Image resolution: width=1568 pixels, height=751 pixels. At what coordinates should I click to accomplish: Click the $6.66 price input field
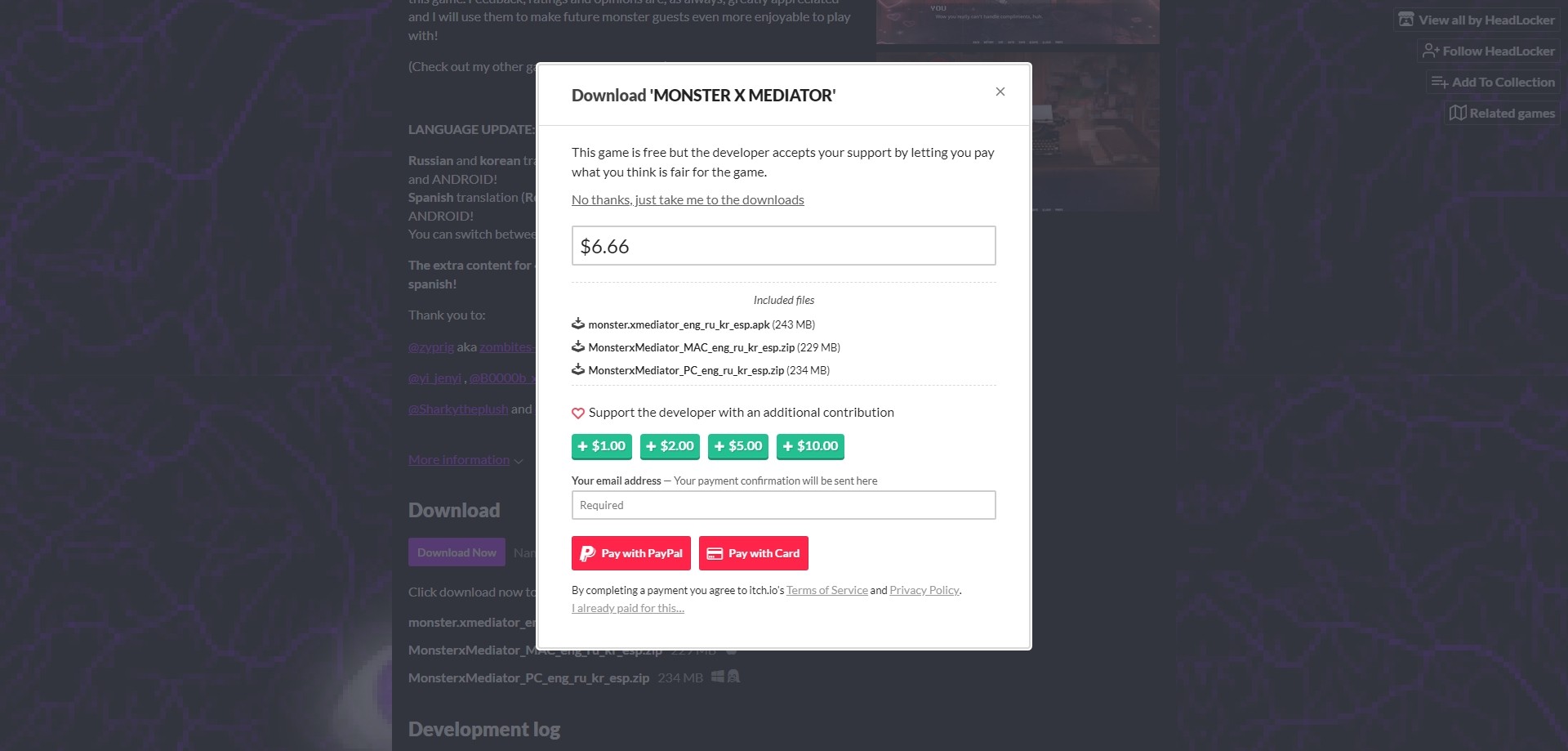[783, 246]
